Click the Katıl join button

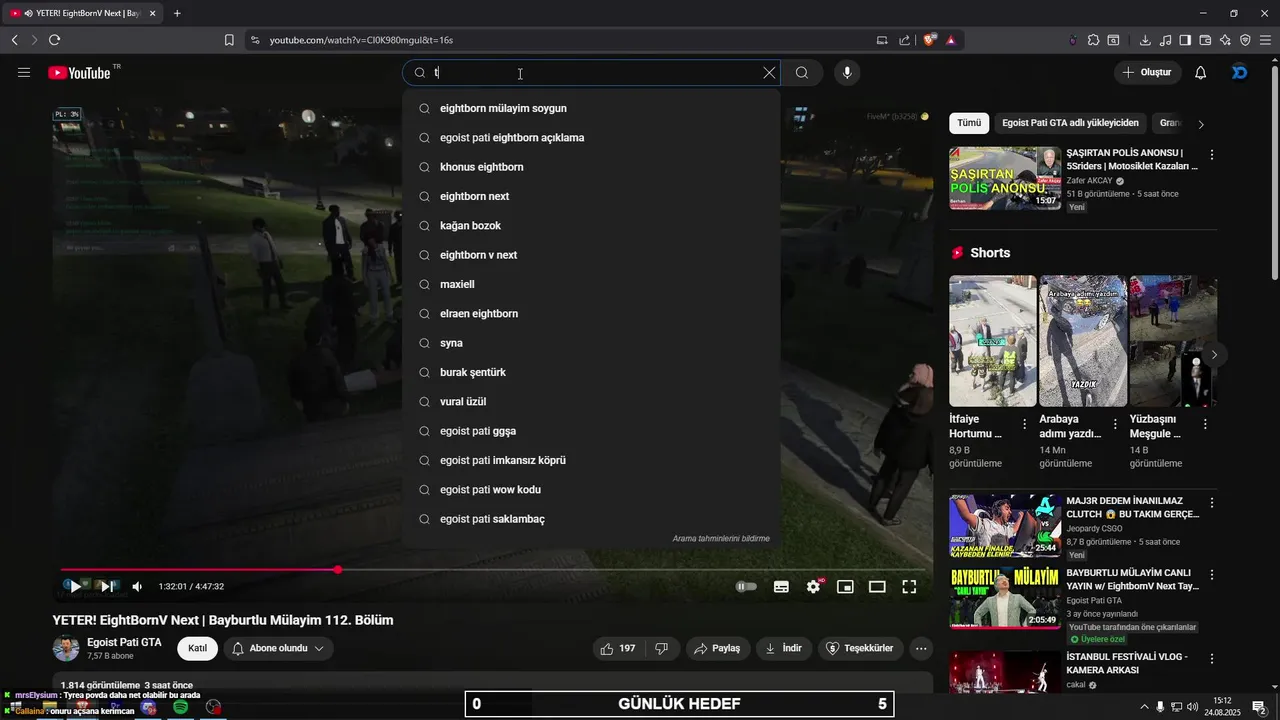[198, 648]
